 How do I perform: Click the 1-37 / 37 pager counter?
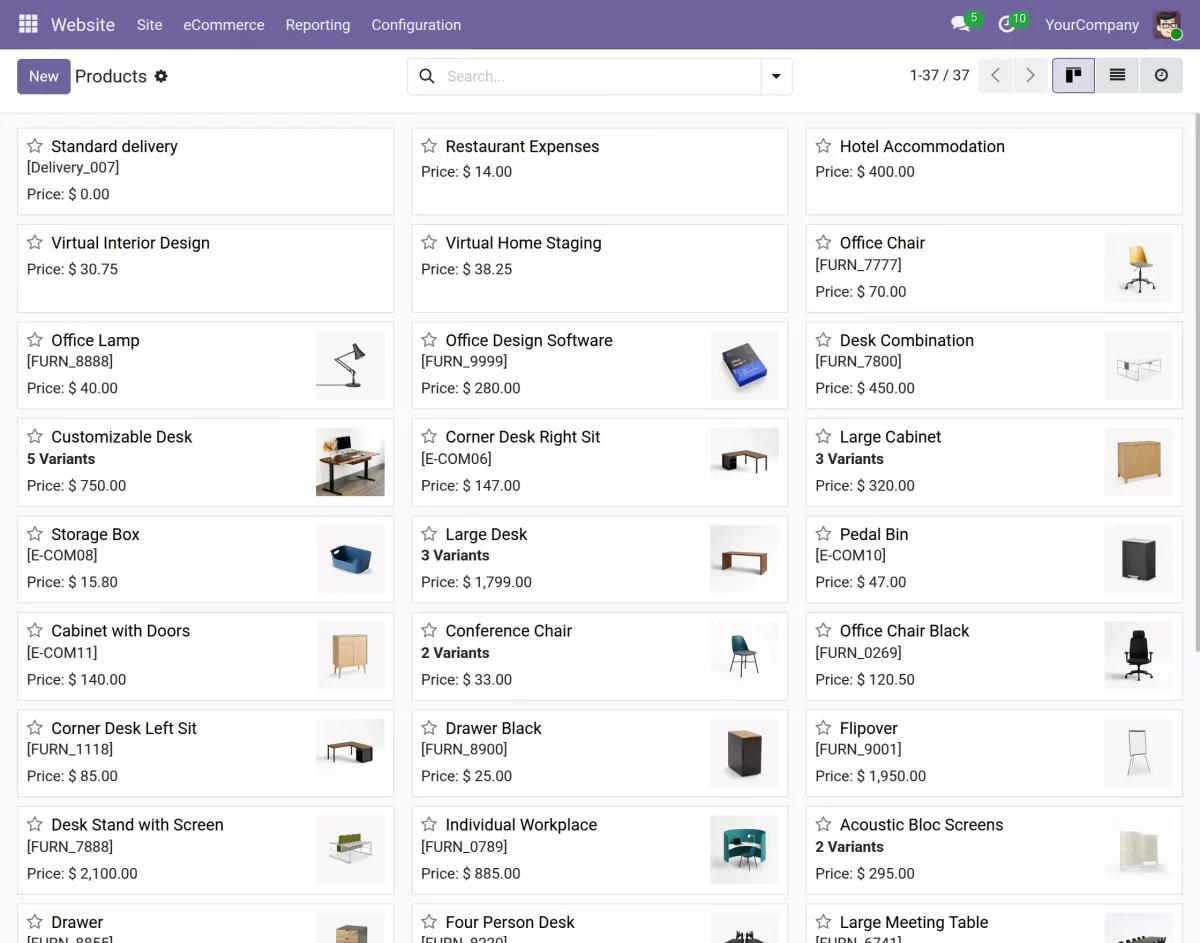tap(940, 76)
